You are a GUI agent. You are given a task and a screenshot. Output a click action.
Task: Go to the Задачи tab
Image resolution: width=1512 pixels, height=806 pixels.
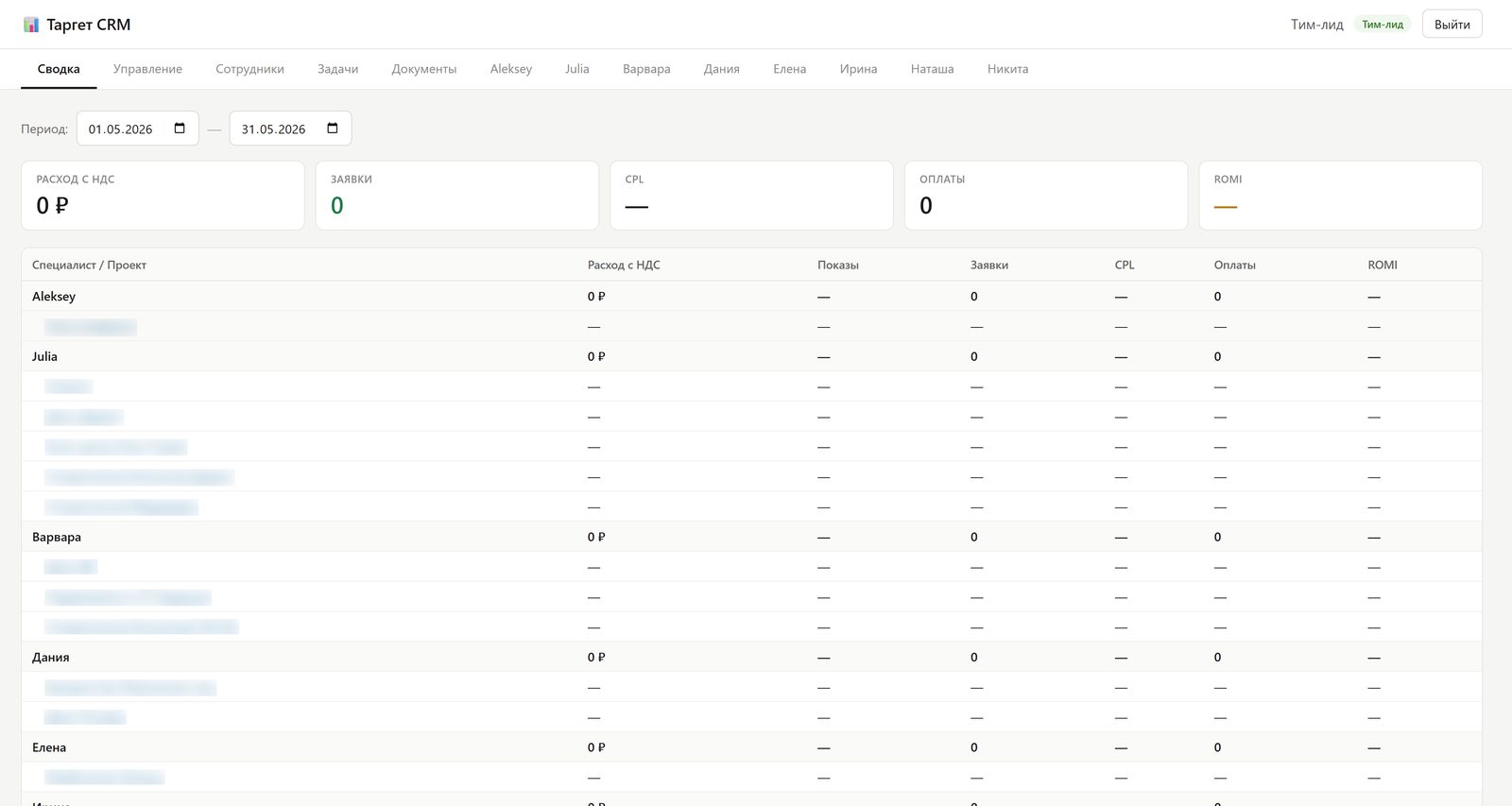coord(337,69)
